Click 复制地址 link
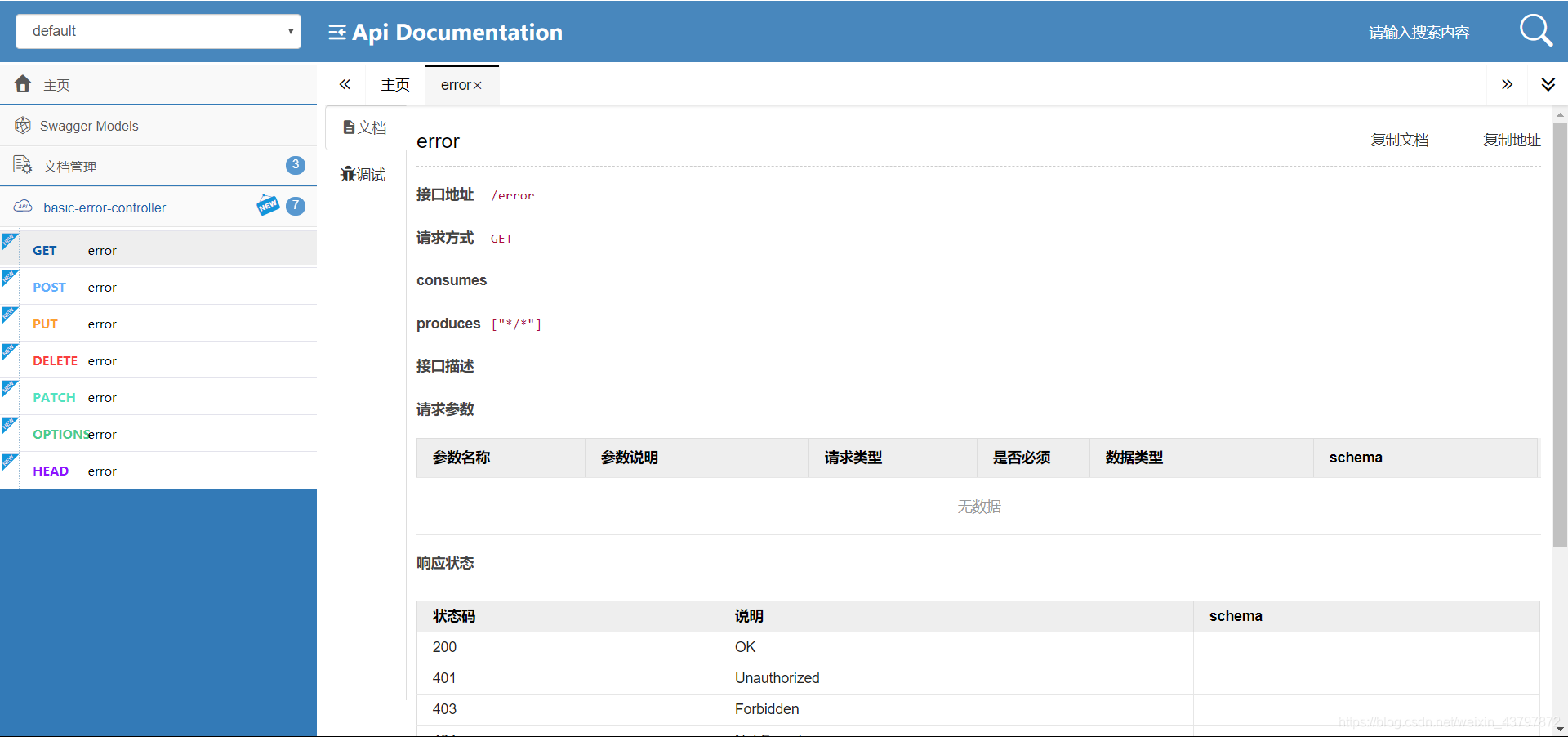 [1512, 140]
